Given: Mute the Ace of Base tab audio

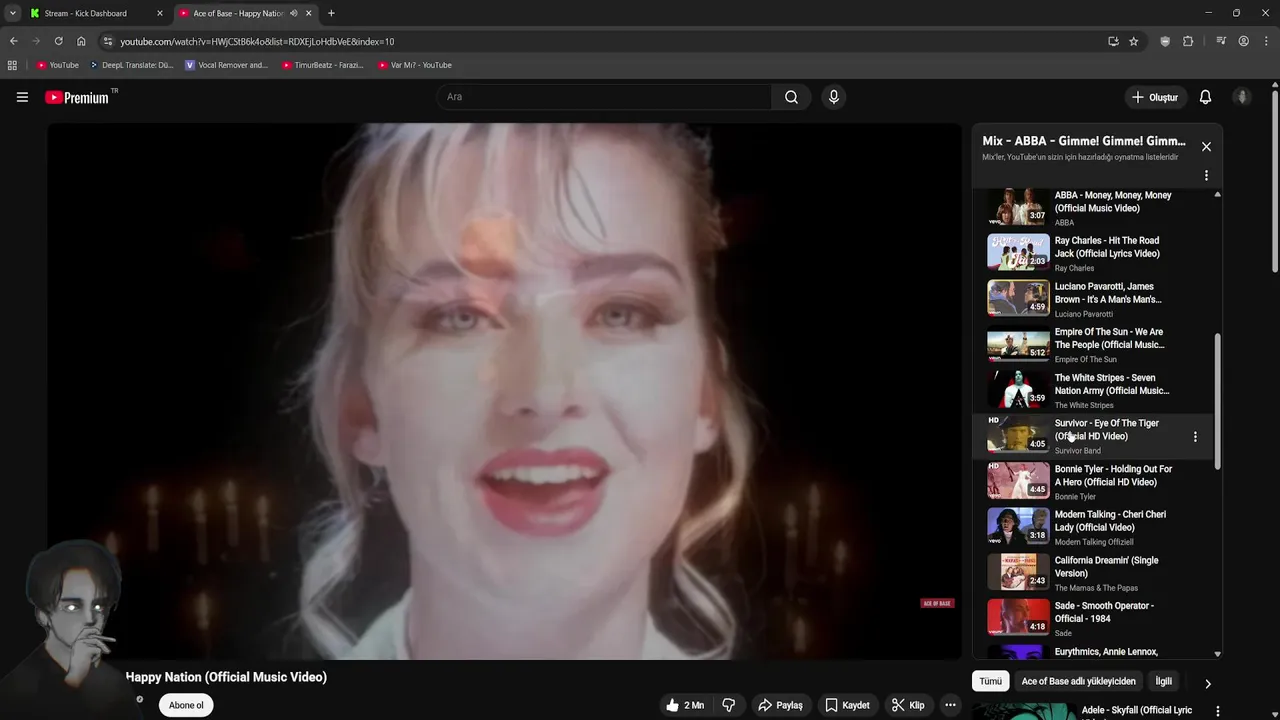Looking at the screenshot, I should click(293, 13).
